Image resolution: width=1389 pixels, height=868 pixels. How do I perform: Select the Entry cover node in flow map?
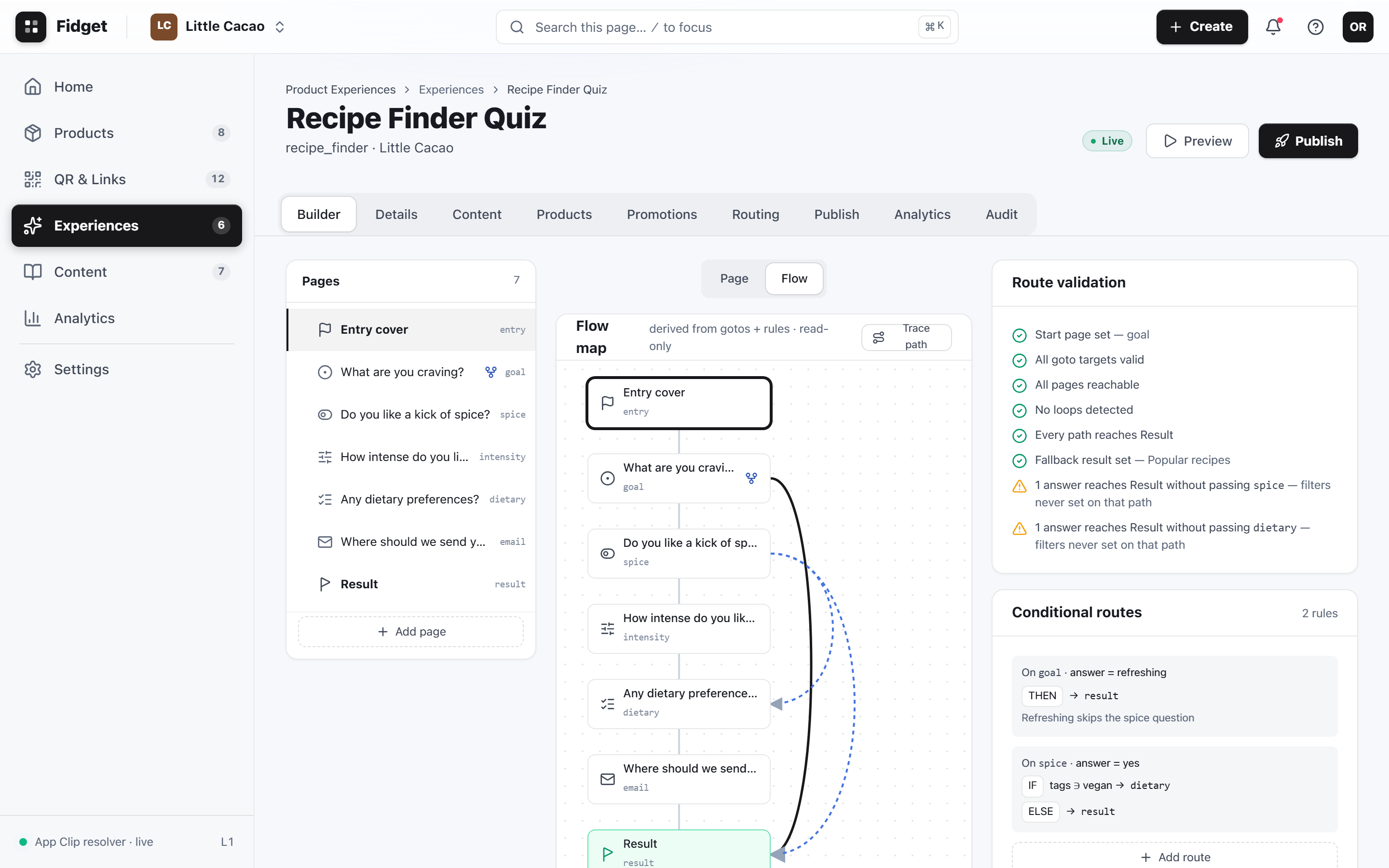pos(679,403)
